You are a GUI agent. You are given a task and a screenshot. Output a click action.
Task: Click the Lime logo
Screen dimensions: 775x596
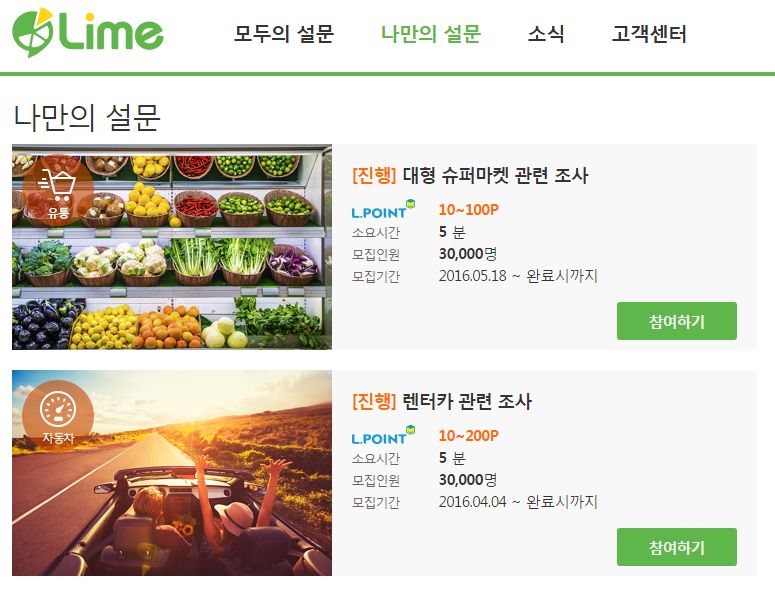click(x=87, y=33)
